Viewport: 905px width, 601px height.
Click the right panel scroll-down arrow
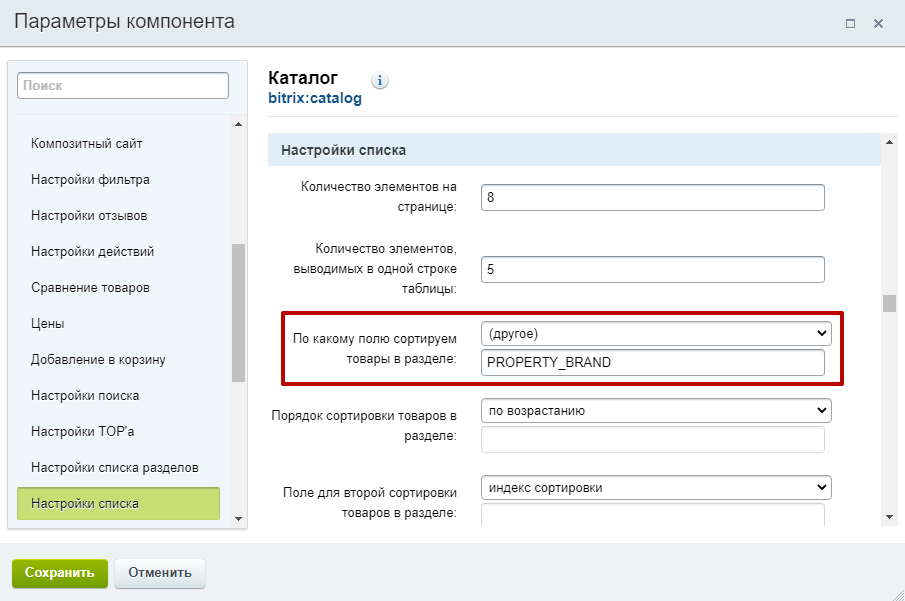click(889, 517)
